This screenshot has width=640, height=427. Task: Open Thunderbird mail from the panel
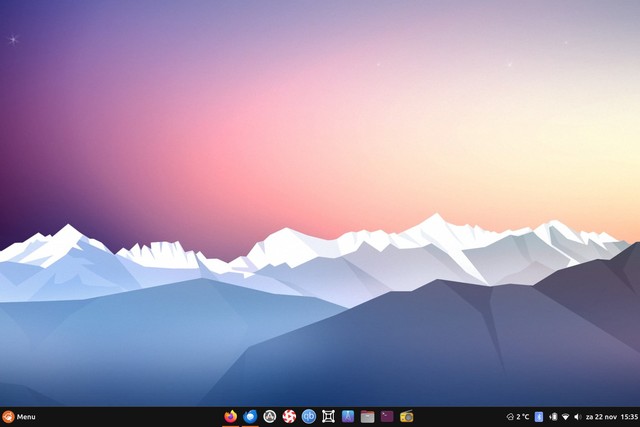(250, 417)
